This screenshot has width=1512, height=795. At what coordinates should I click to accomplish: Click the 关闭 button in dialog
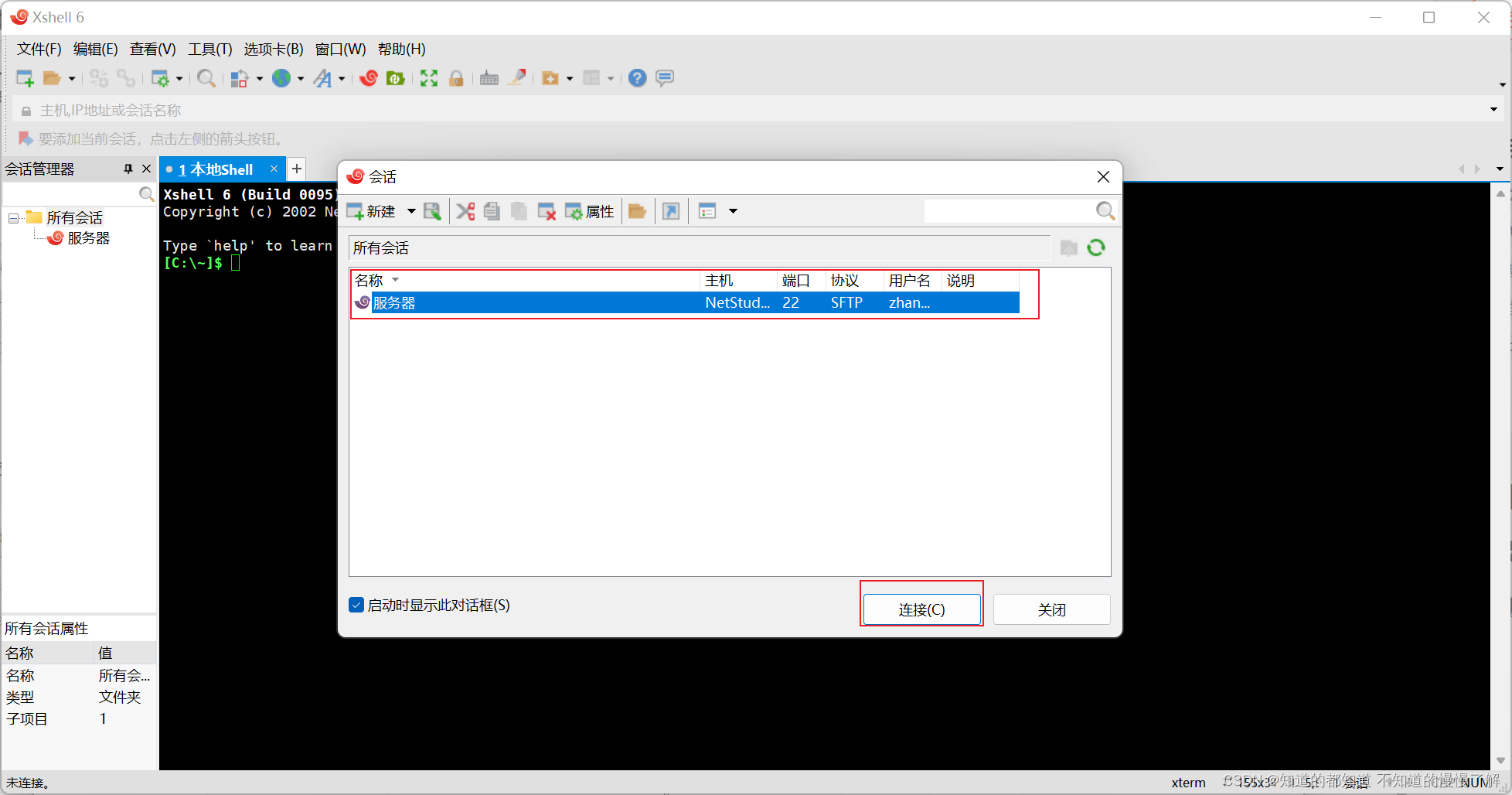coord(1051,609)
